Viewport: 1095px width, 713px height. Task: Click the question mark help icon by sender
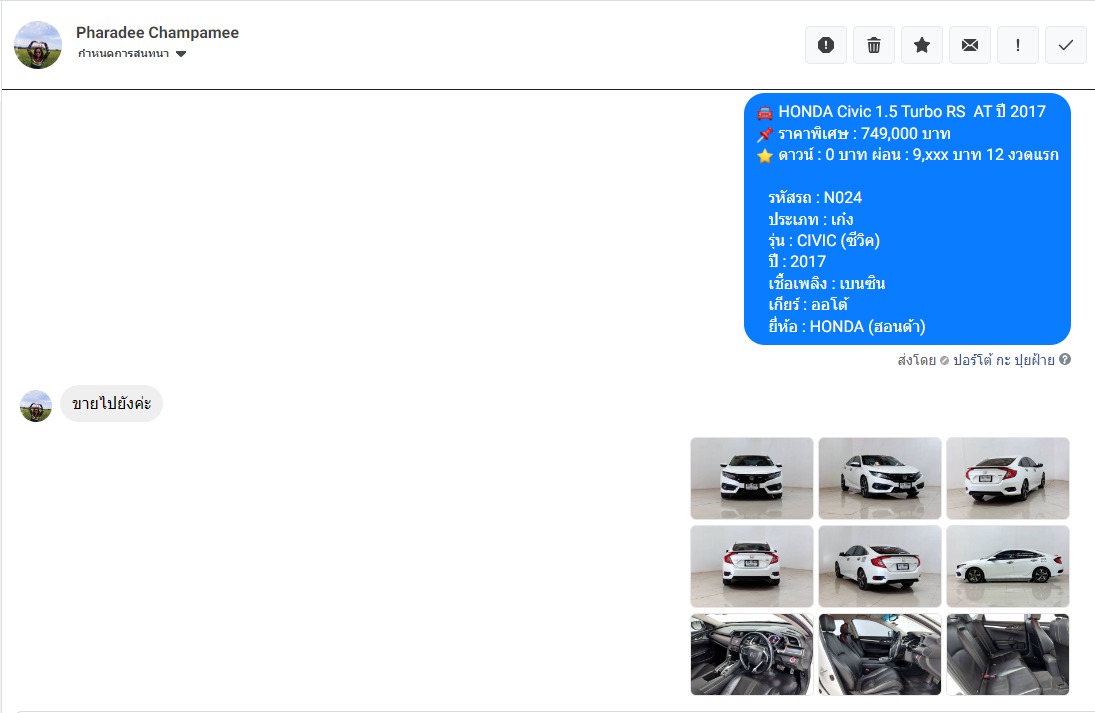pyautogui.click(x=1065, y=360)
